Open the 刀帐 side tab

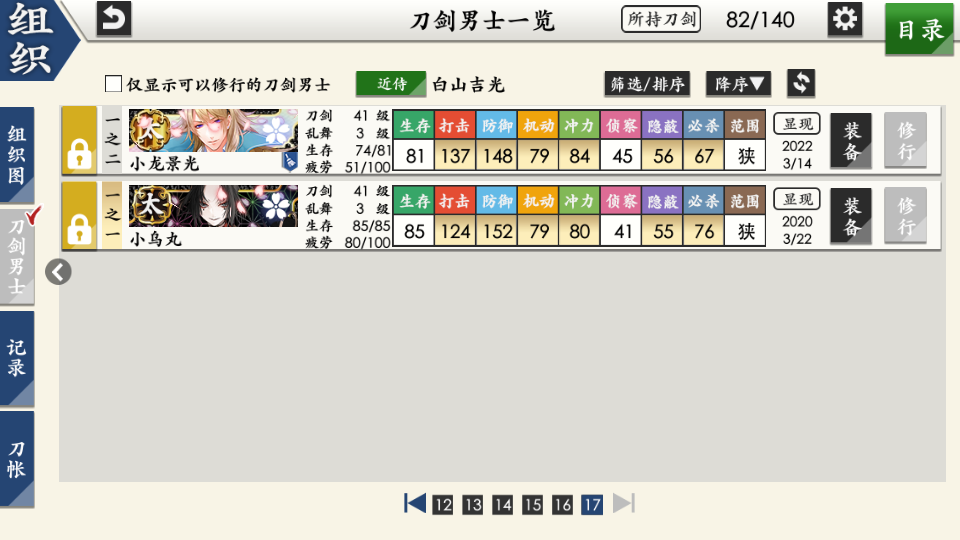click(17, 458)
